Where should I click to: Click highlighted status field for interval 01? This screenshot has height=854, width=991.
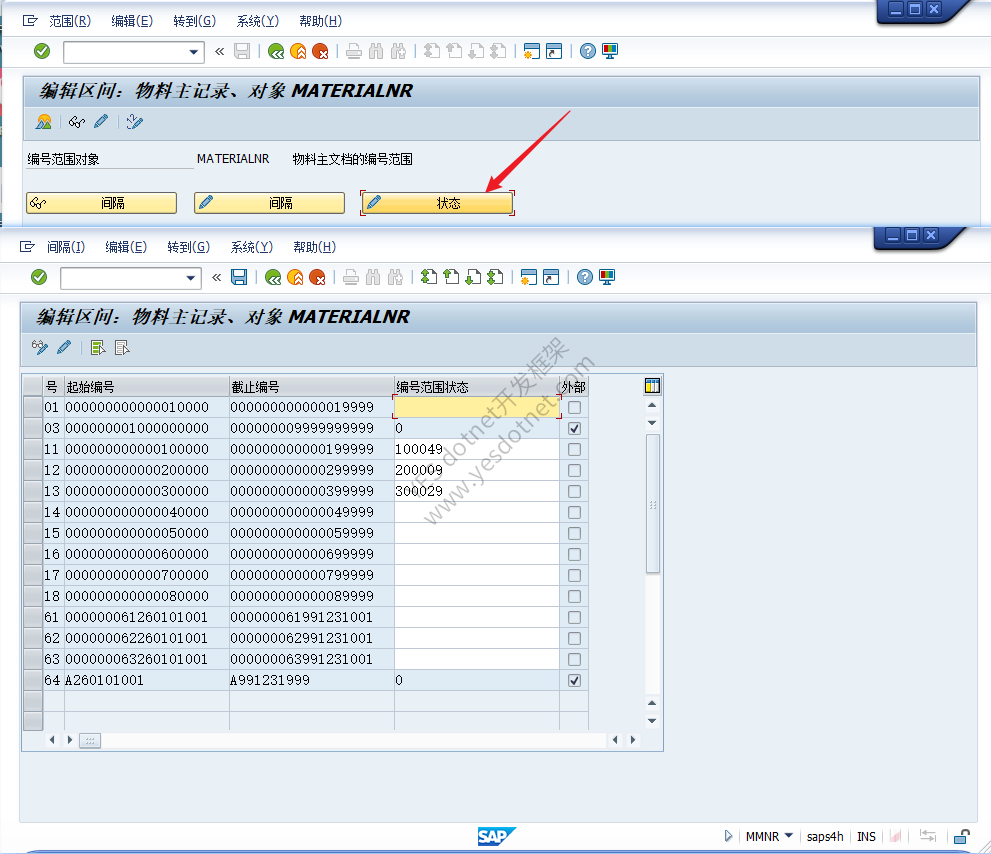click(x=477, y=407)
